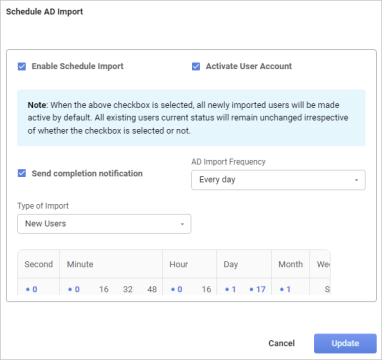Expand Type of Import dropdown

(104, 224)
